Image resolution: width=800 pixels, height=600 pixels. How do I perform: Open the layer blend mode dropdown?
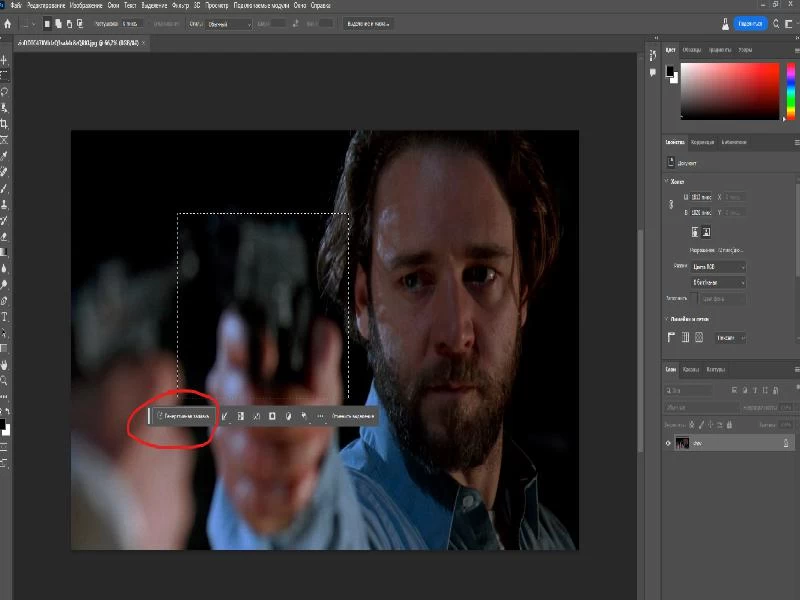click(702, 408)
